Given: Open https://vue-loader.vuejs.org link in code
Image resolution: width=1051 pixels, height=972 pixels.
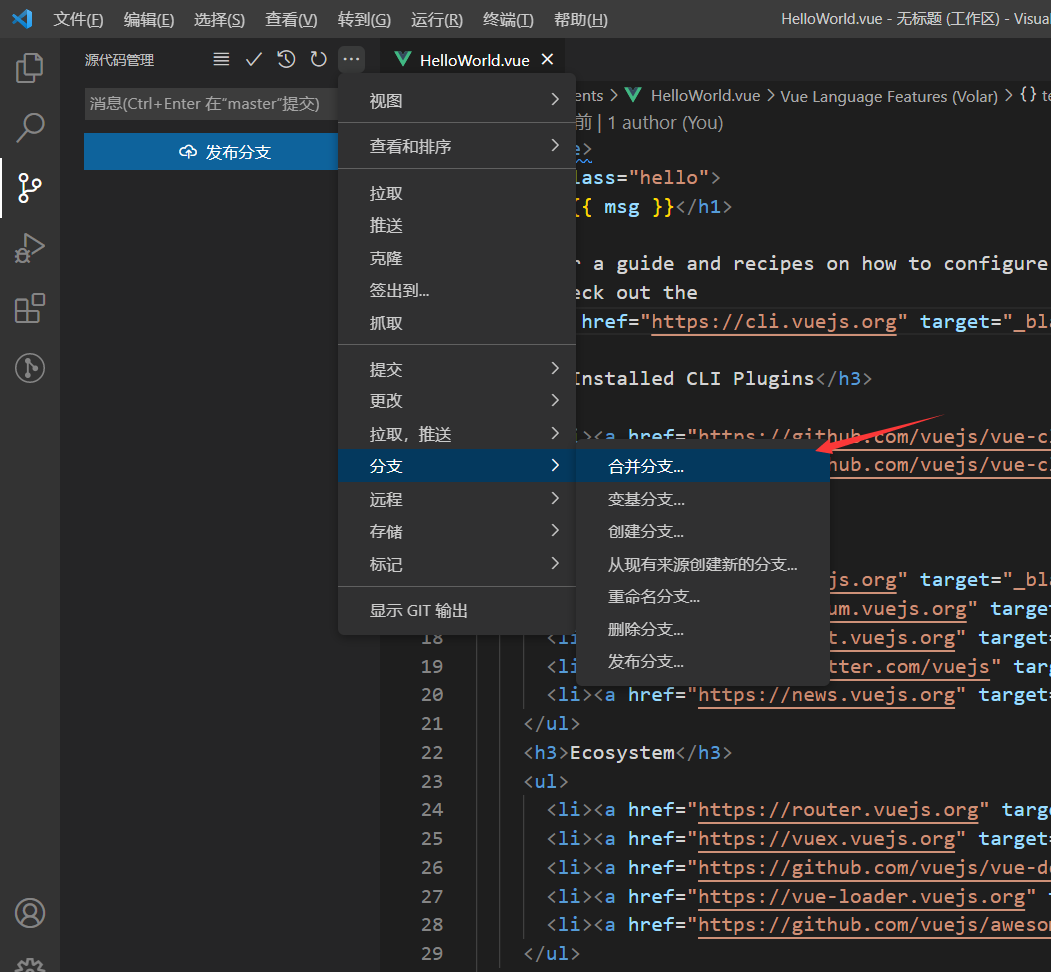Looking at the screenshot, I should pos(861,896).
